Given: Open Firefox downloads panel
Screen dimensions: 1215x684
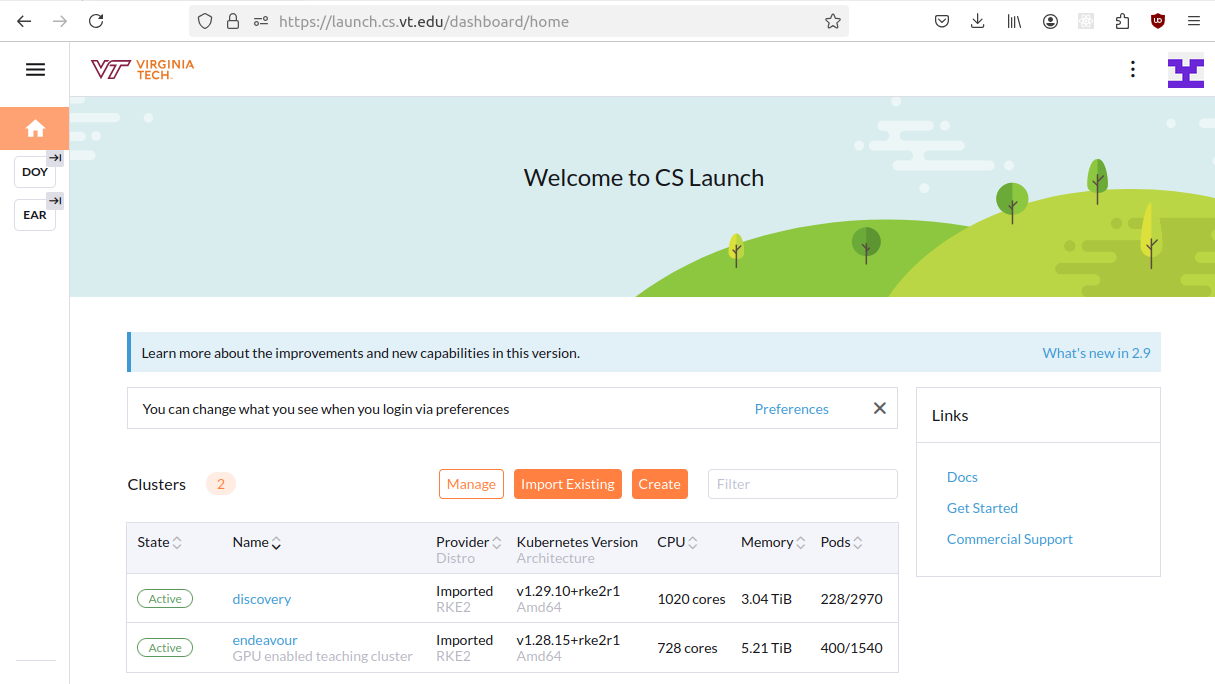Looking at the screenshot, I should click(978, 21).
